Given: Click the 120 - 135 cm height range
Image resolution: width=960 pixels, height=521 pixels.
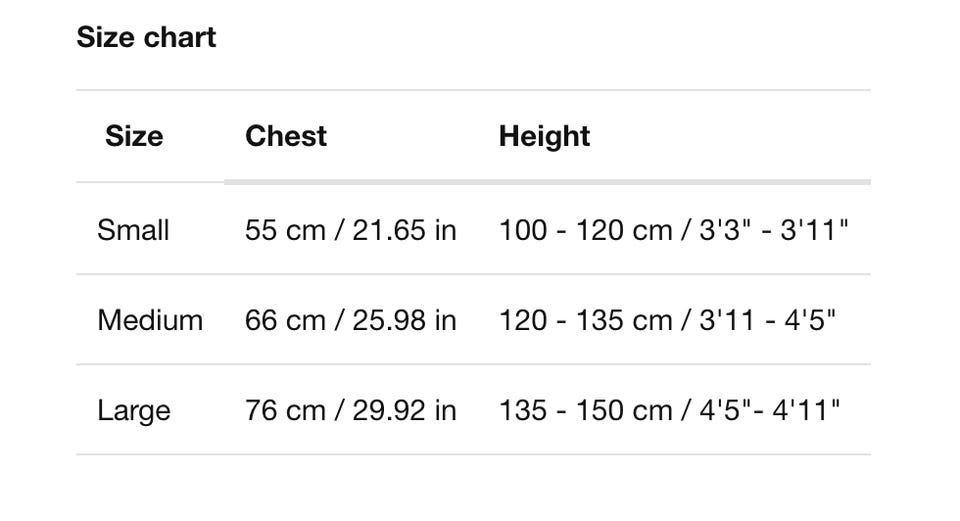Looking at the screenshot, I should 585,320.
